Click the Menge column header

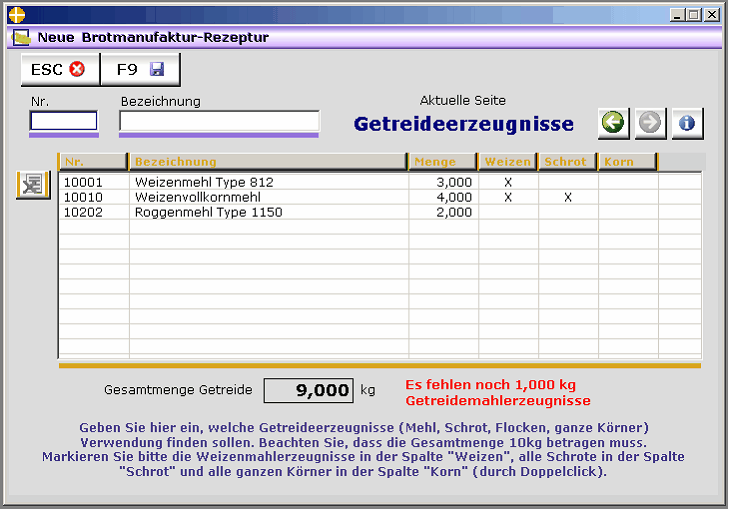[x=443, y=162]
